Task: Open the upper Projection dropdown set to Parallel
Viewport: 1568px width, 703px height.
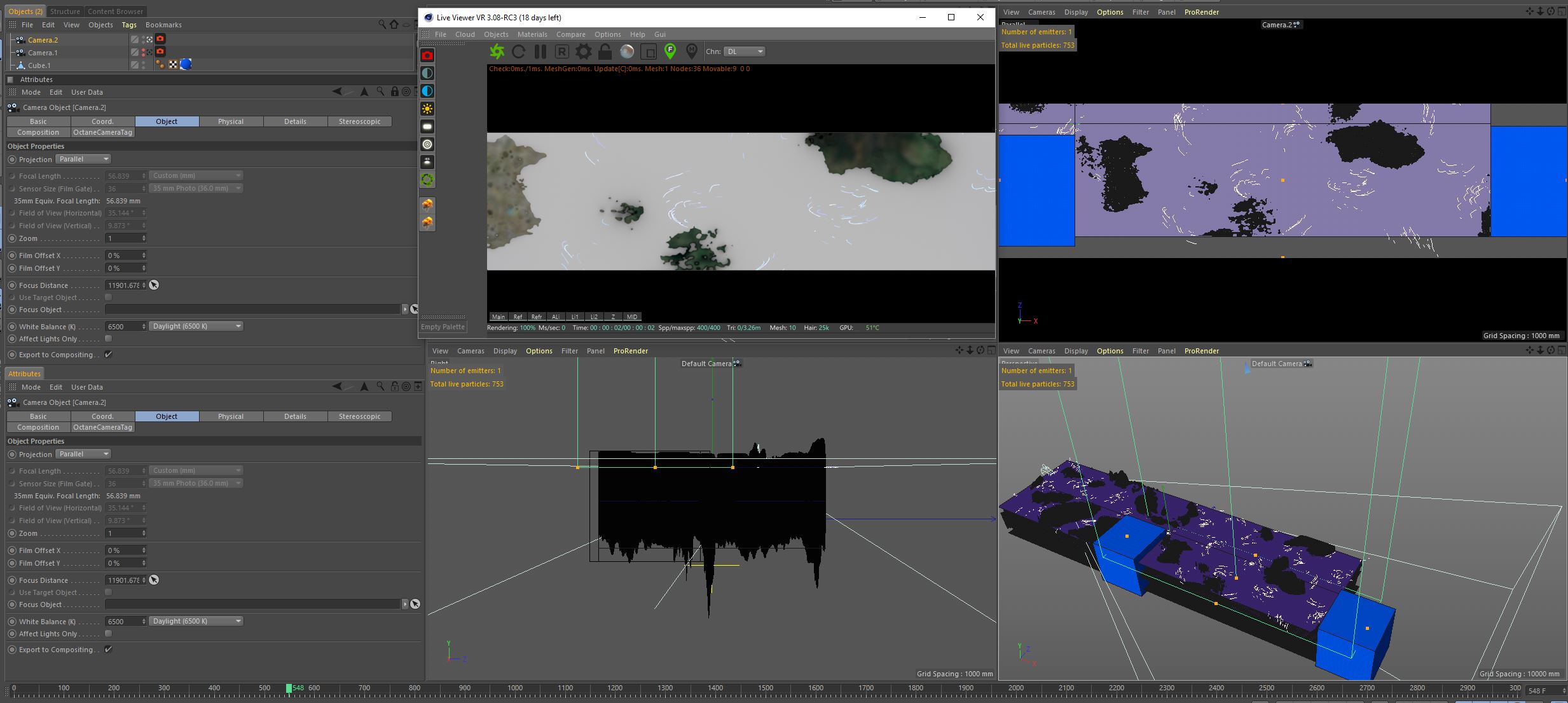Action: 83,159
